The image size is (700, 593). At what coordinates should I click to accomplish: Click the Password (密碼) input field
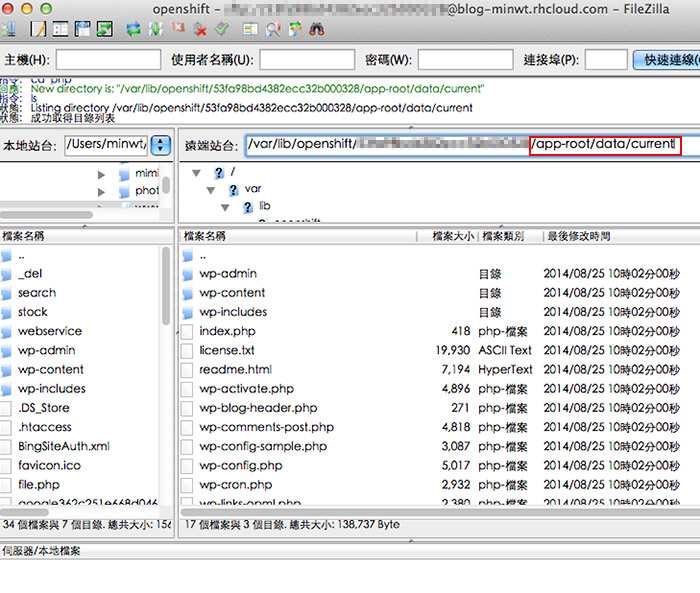pyautogui.click(x=465, y=59)
